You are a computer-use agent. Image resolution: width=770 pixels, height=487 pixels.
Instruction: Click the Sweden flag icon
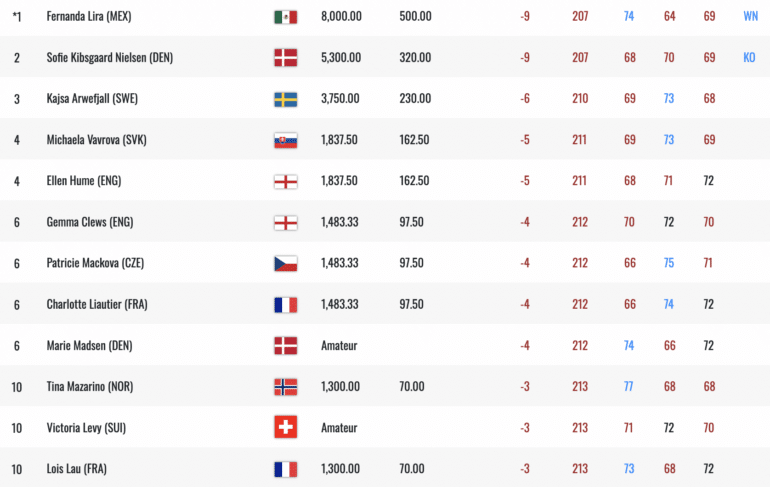285,99
